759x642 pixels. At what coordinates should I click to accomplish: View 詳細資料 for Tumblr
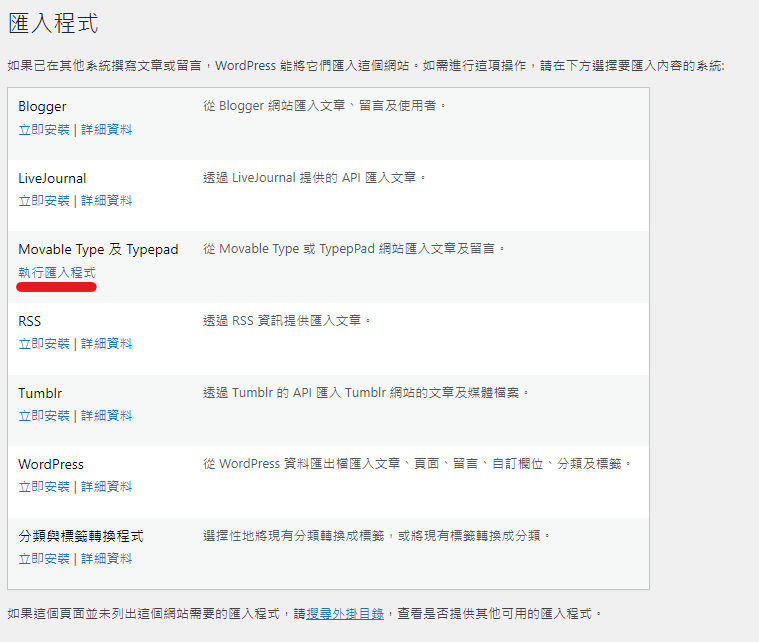click(106, 416)
